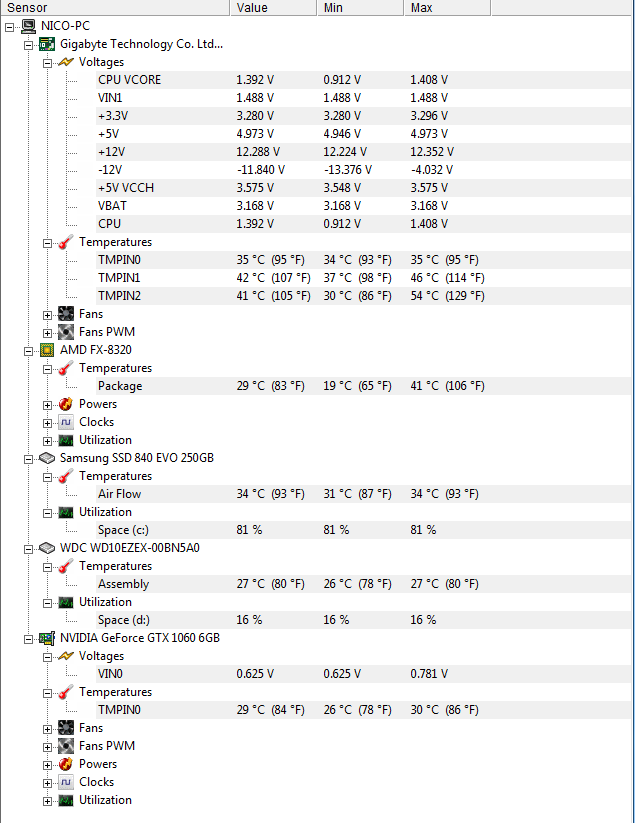Select the CPU VCORE voltage row
The image size is (635, 823).
(x=363, y=80)
